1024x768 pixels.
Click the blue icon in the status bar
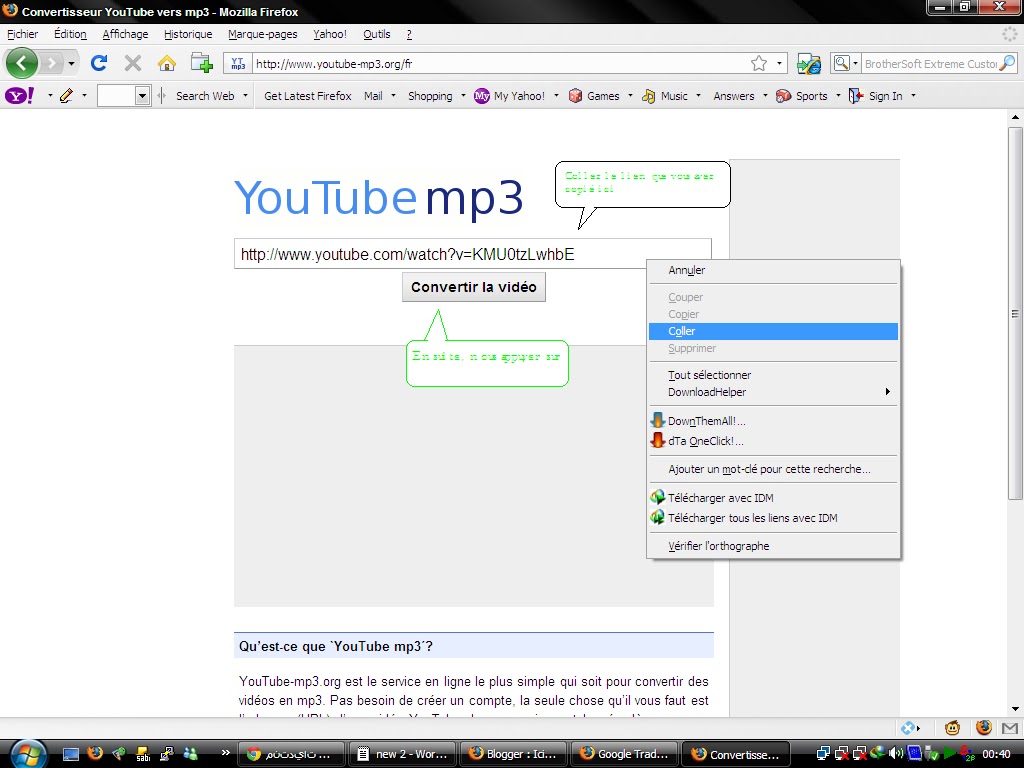point(908,728)
